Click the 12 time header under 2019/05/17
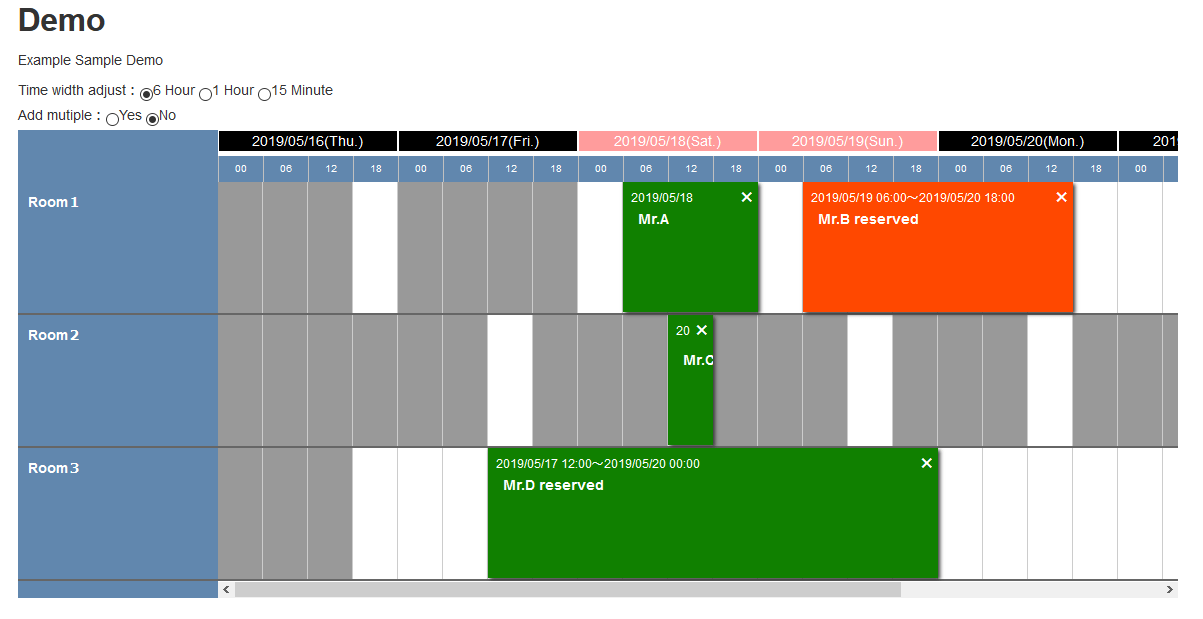 click(510, 169)
